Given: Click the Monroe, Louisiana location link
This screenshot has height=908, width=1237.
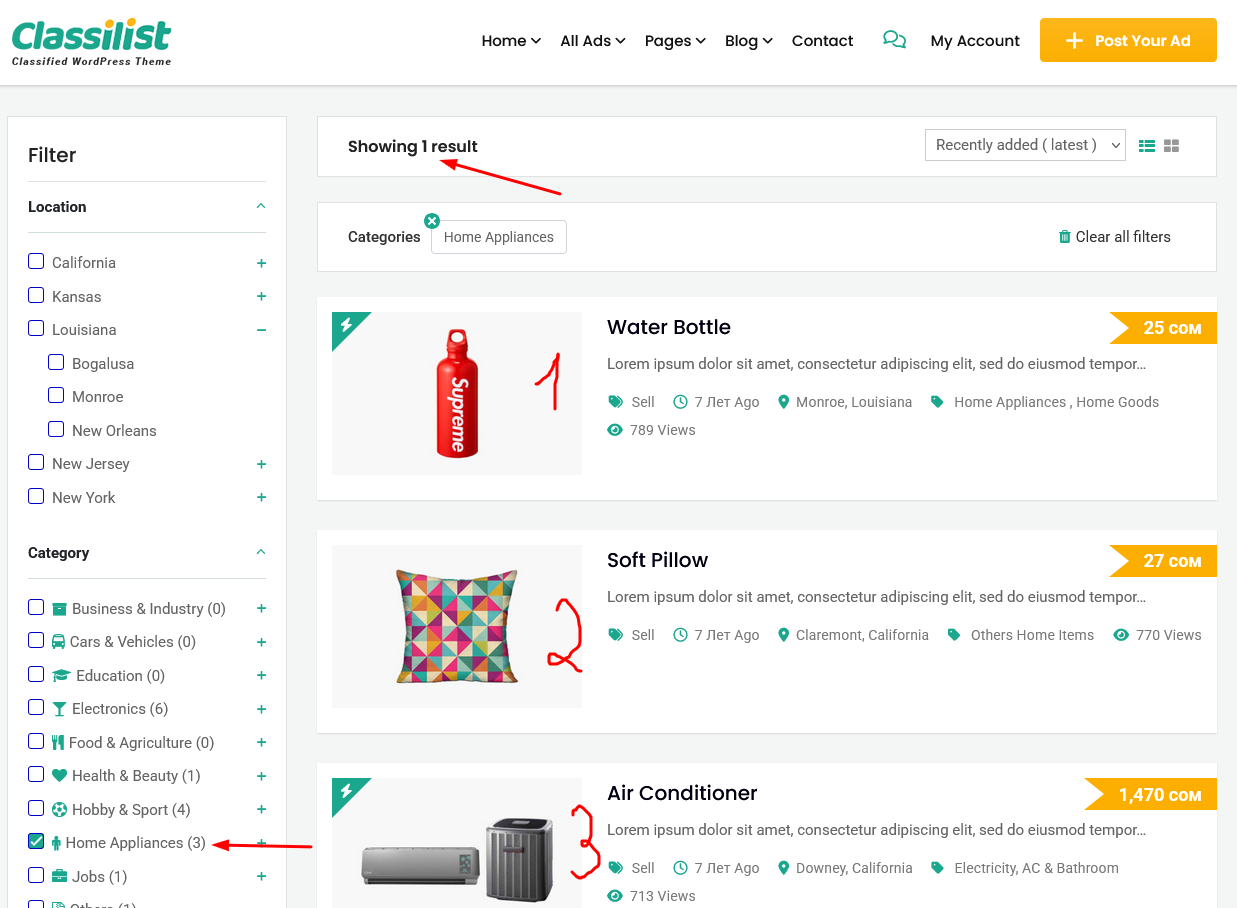Looking at the screenshot, I should (x=854, y=402).
